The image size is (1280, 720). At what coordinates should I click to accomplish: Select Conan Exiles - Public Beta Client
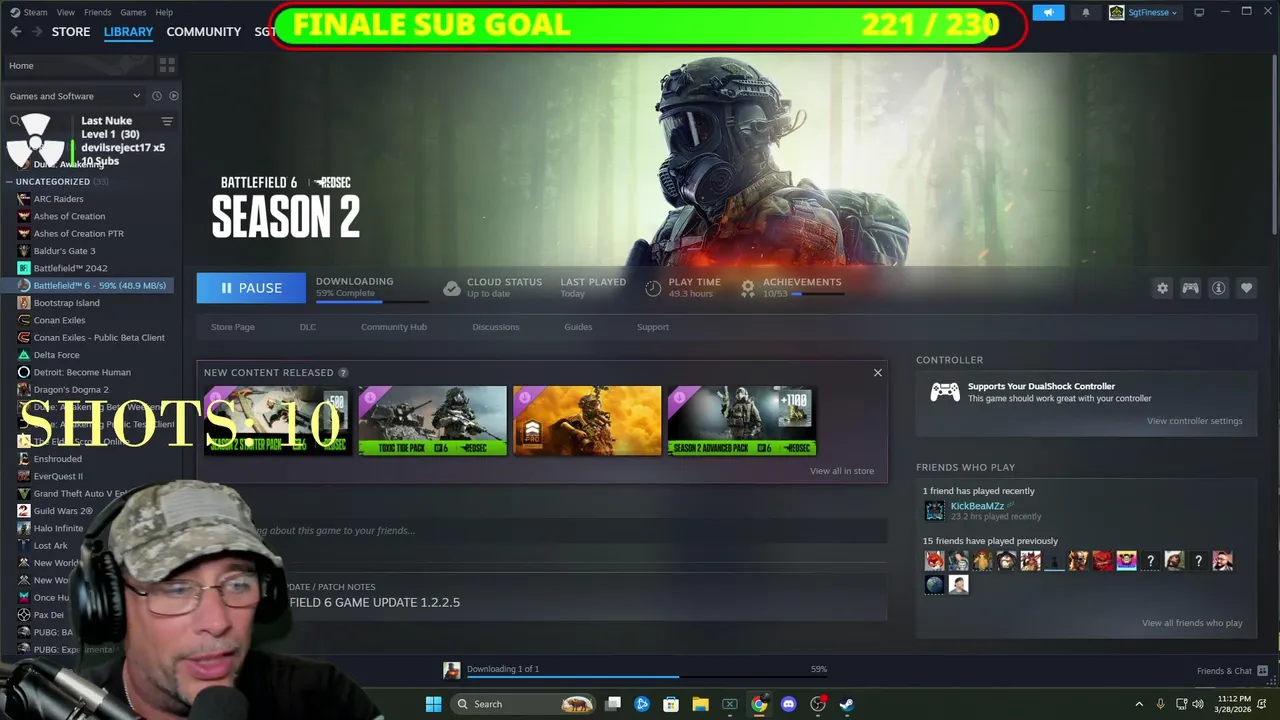click(x=99, y=338)
